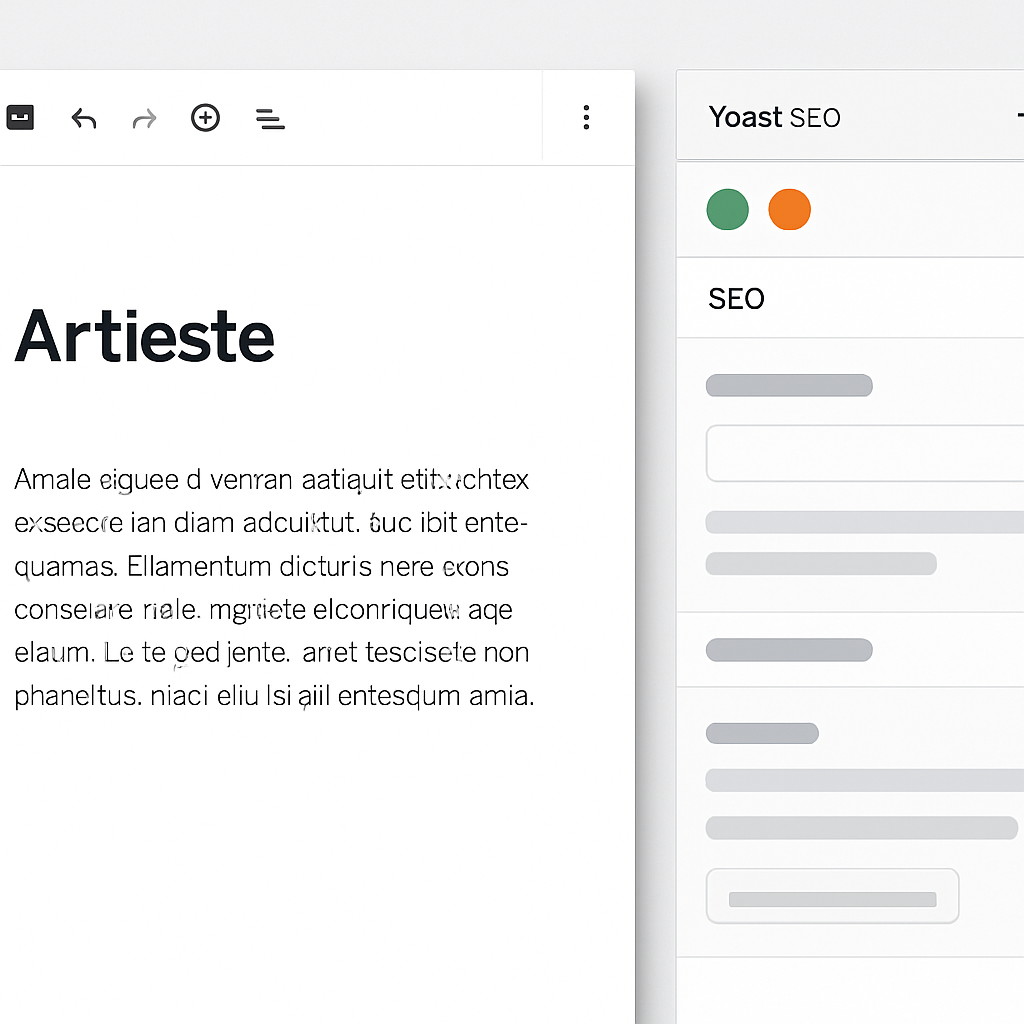This screenshot has width=1024, height=1024.
Task: Open the block inserter plus icon
Action: 205,118
